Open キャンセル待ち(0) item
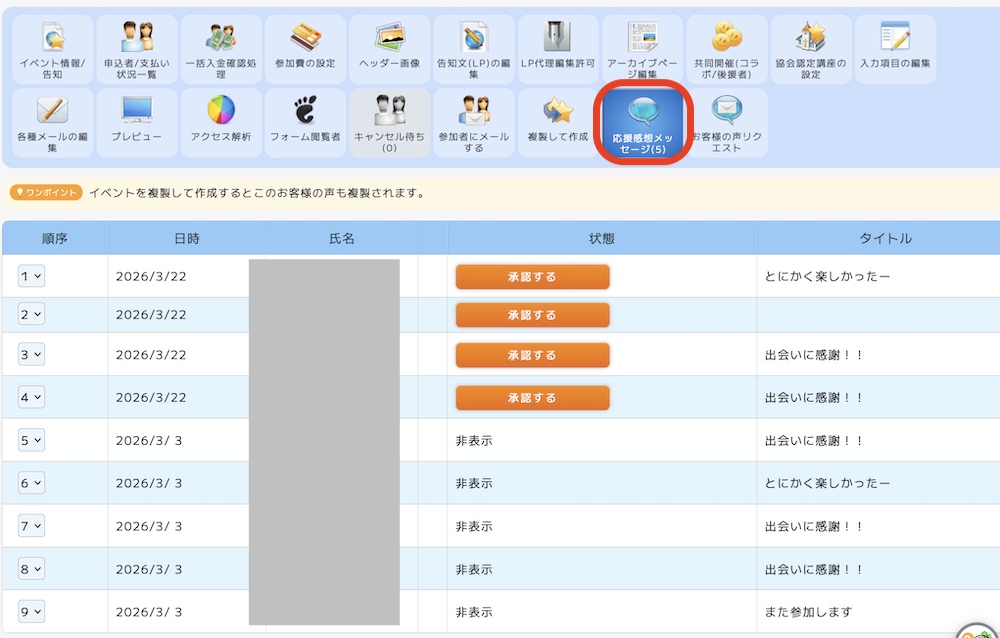The image size is (1000, 638). pos(390,123)
